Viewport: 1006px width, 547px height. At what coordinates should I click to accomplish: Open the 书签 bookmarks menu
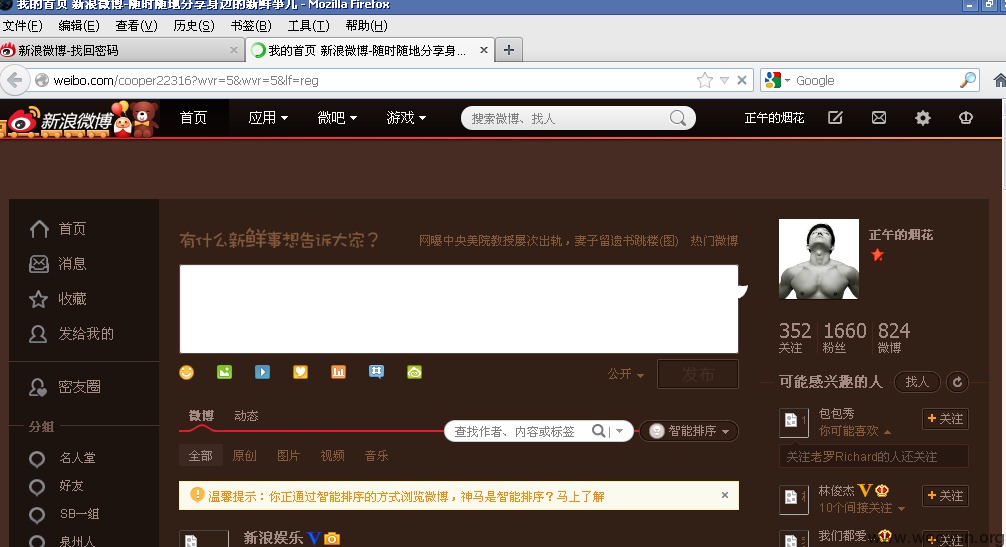coord(251,26)
